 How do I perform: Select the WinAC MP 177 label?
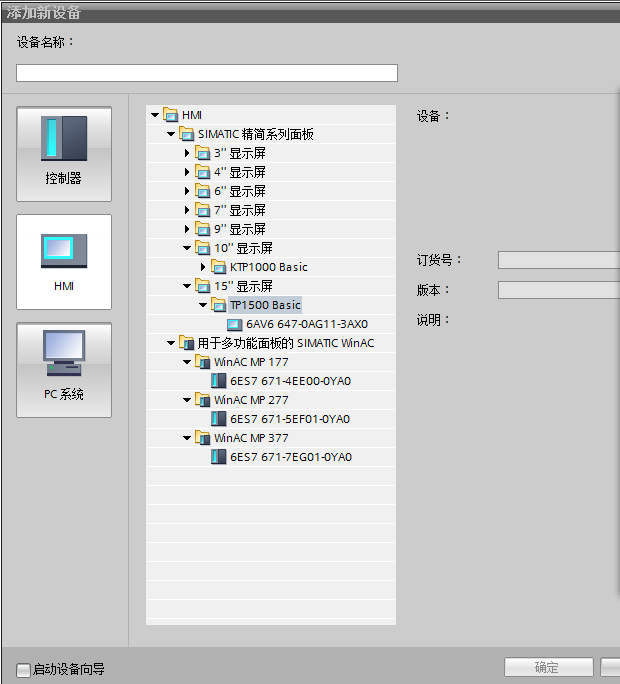tap(251, 362)
